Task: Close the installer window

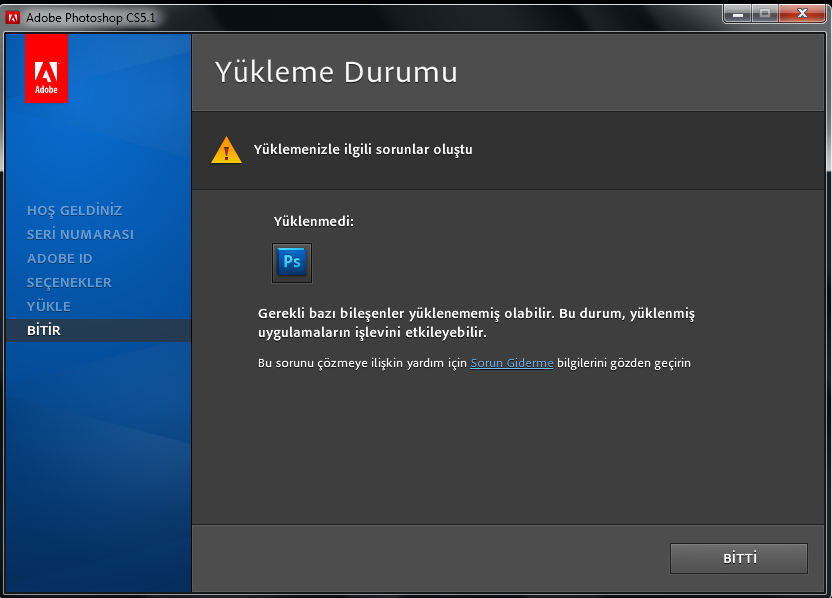Action: [802, 14]
